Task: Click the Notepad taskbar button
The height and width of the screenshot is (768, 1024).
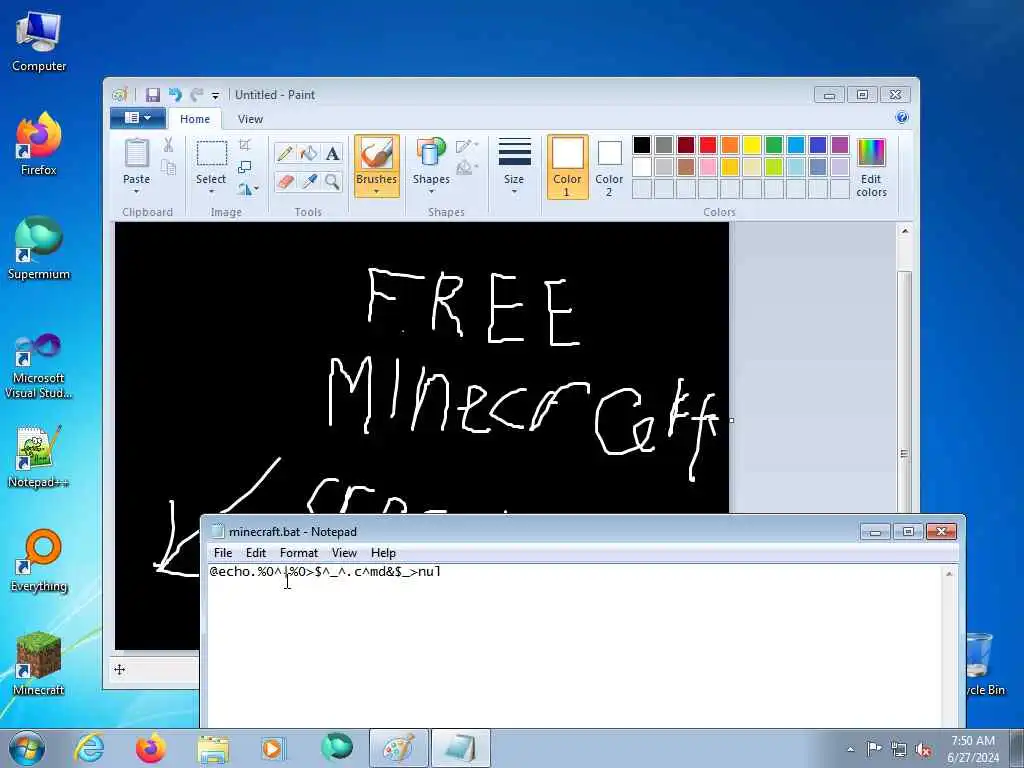Action: (460, 748)
